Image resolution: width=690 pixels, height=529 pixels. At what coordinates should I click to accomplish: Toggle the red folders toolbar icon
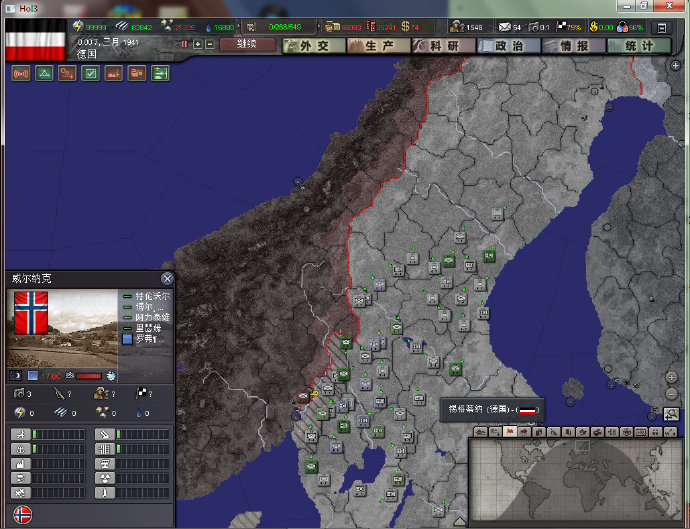(x=137, y=73)
